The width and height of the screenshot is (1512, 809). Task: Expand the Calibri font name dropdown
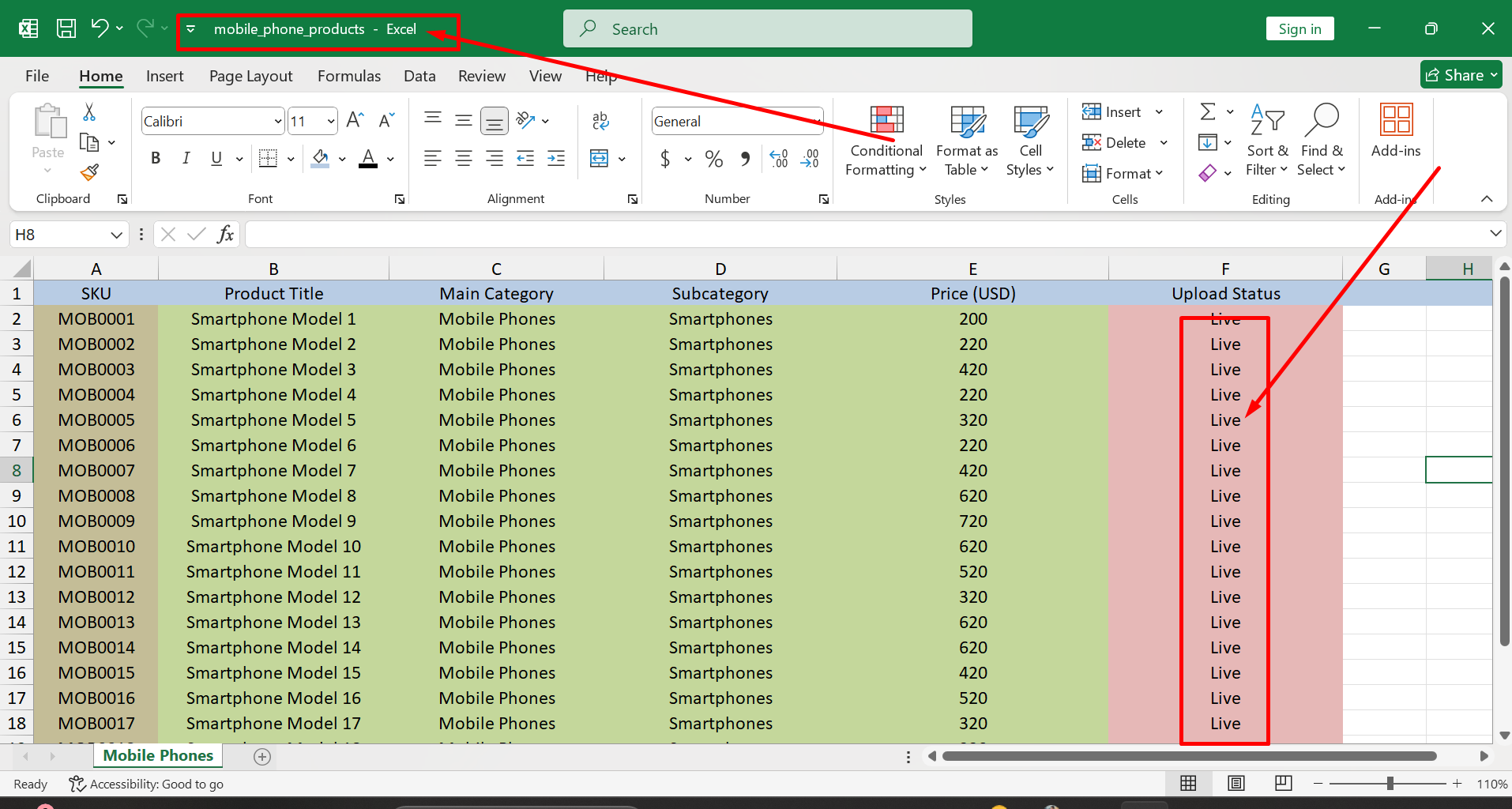click(x=277, y=122)
